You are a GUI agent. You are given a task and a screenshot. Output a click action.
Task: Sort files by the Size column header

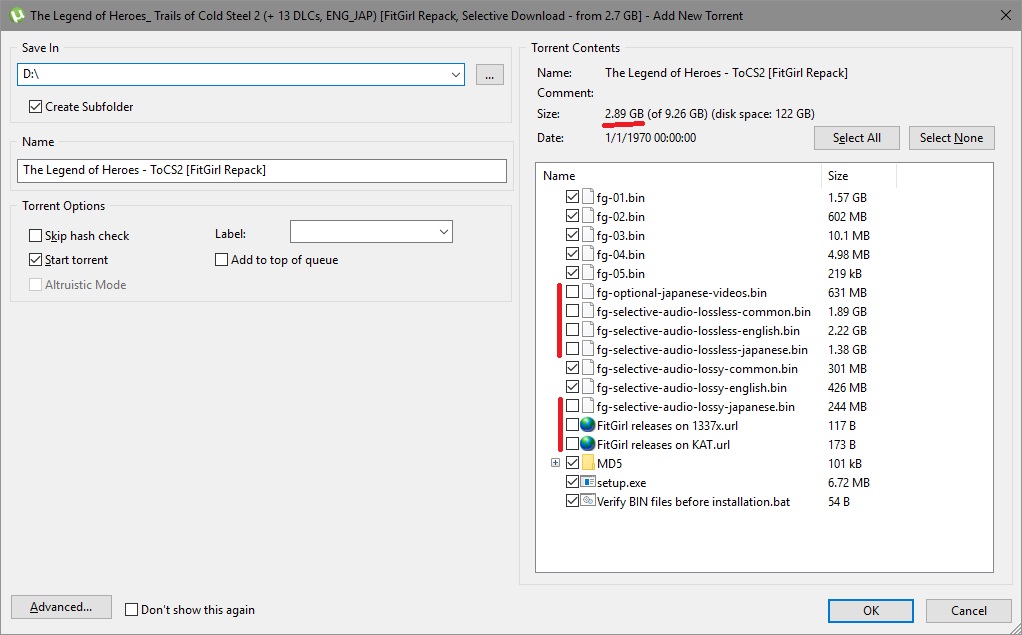(x=858, y=176)
